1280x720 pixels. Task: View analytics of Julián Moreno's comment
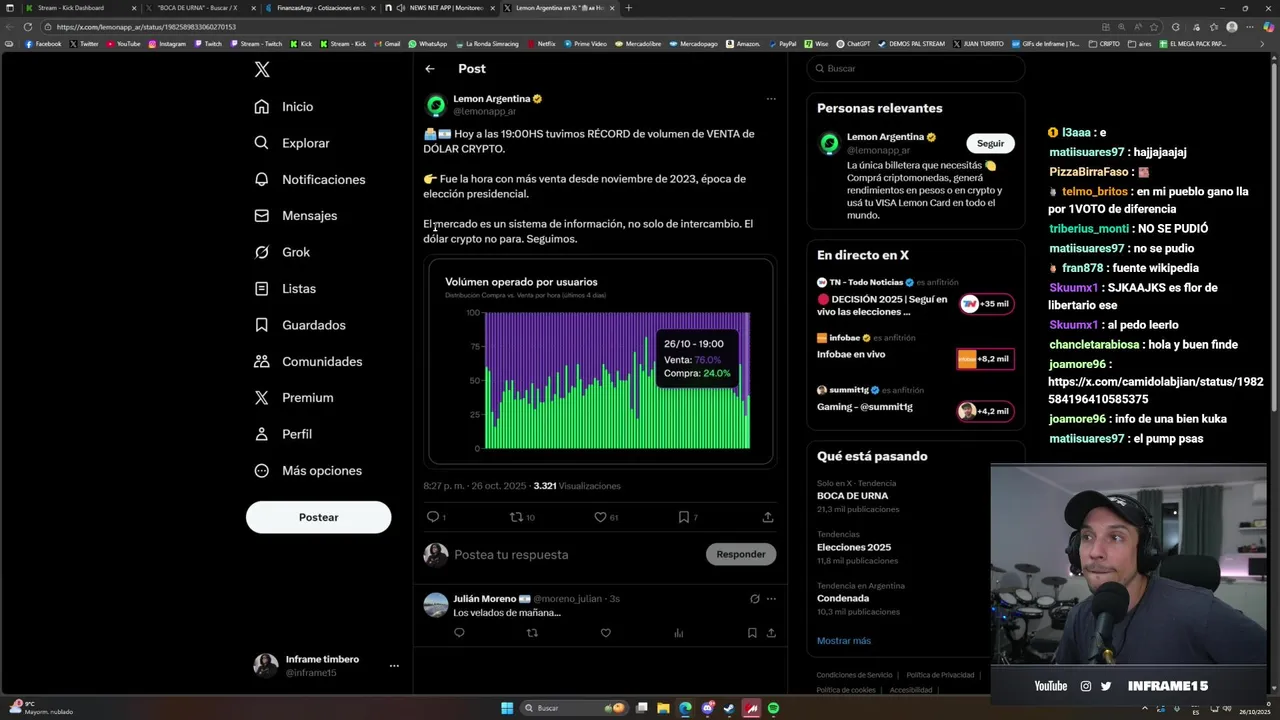(679, 633)
